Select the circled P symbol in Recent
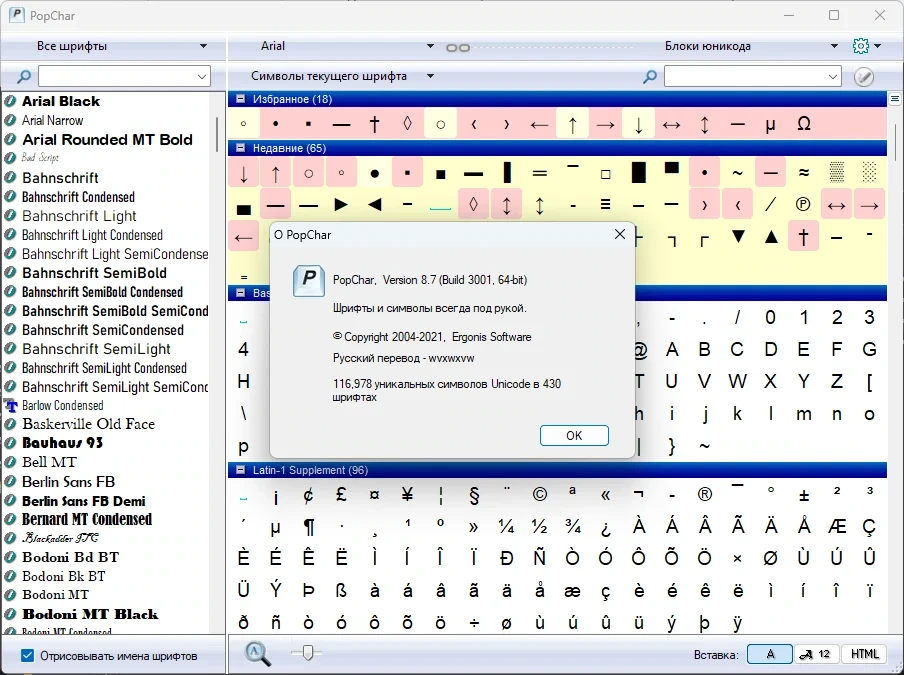Screen dimensions: 904x675 (x=803, y=205)
